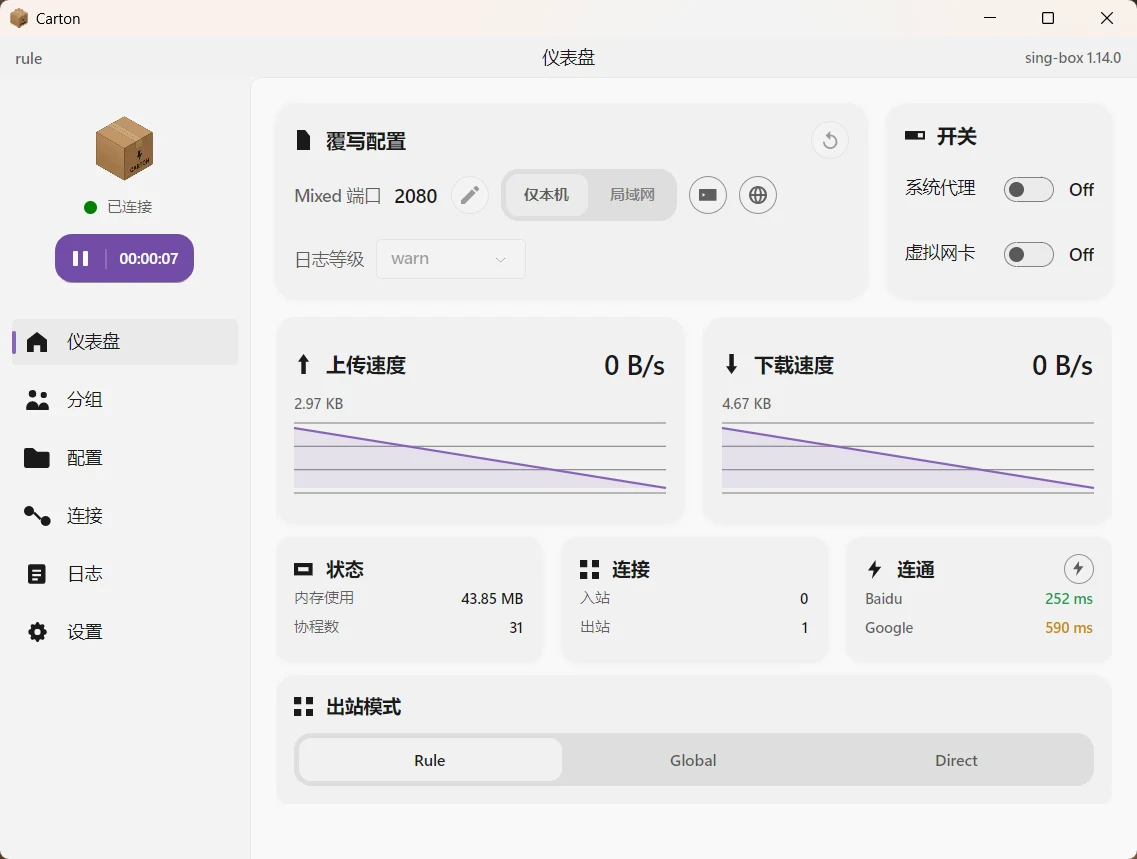Click the 连接 card grid icon

590,569
